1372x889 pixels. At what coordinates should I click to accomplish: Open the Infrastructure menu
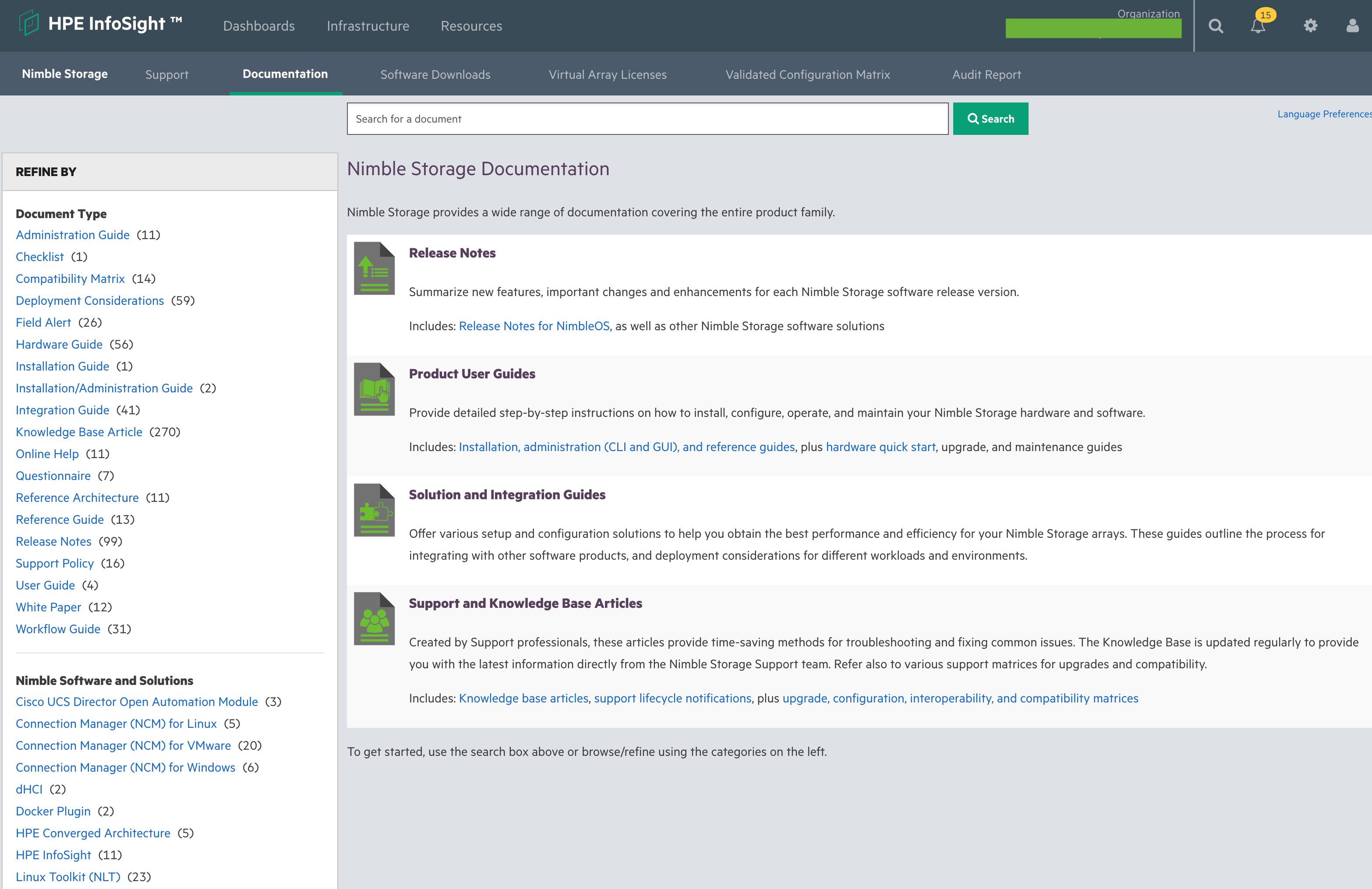(368, 26)
